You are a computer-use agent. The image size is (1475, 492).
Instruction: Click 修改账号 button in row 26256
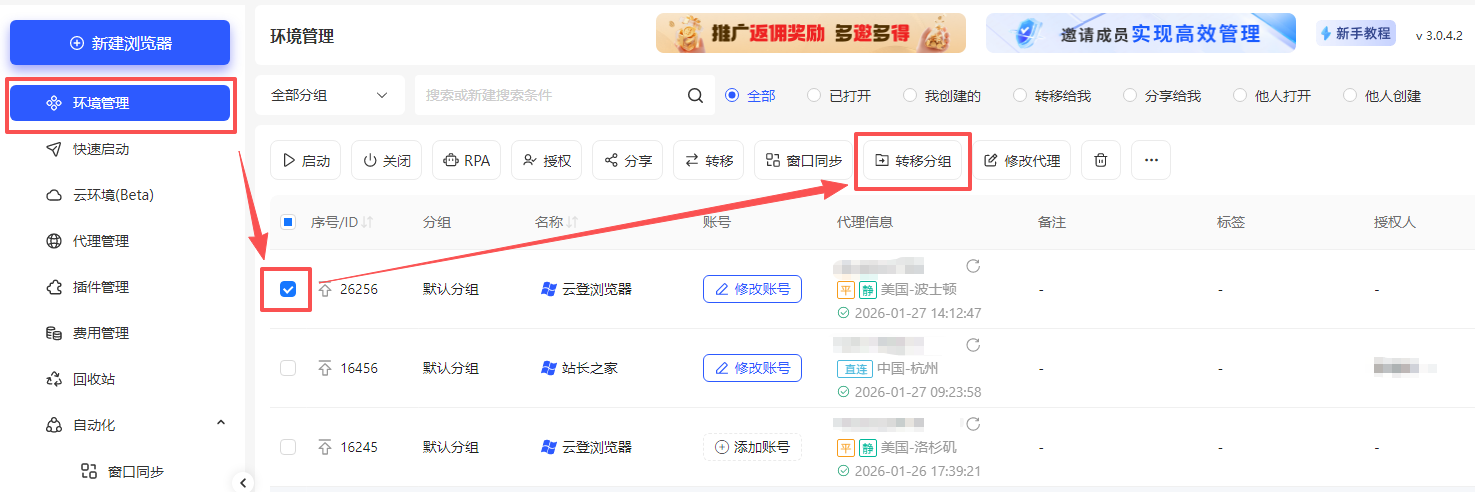pos(752,289)
